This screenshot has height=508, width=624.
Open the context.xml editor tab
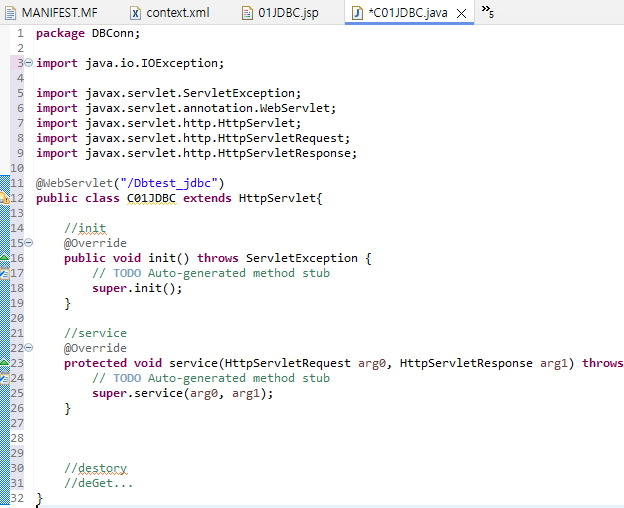tap(170, 13)
